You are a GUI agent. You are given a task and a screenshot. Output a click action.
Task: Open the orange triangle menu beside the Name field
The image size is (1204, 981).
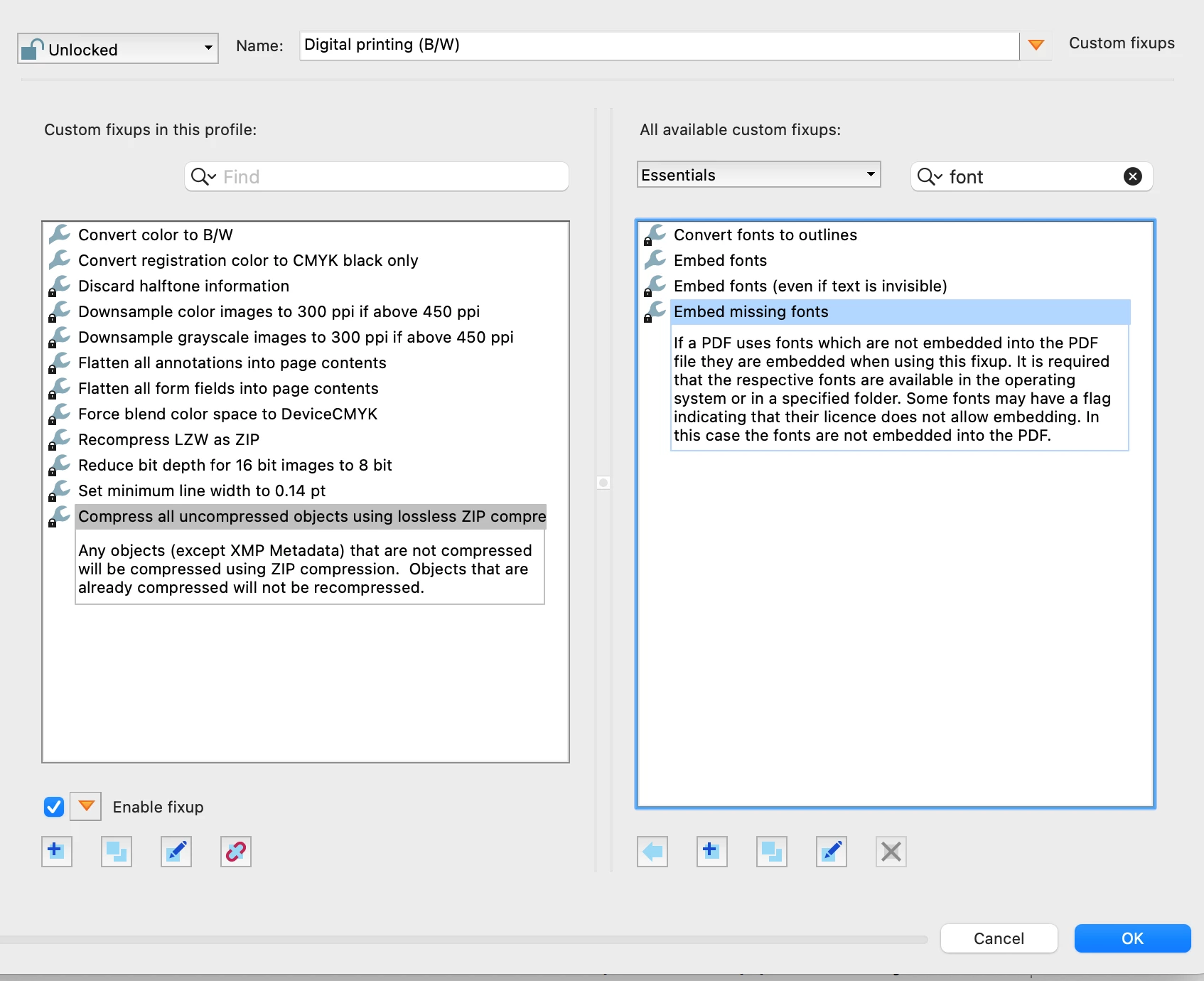[x=1036, y=45]
